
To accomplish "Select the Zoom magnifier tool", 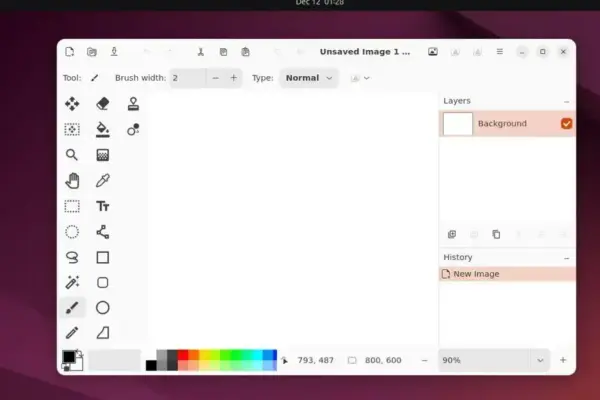I will pos(72,155).
